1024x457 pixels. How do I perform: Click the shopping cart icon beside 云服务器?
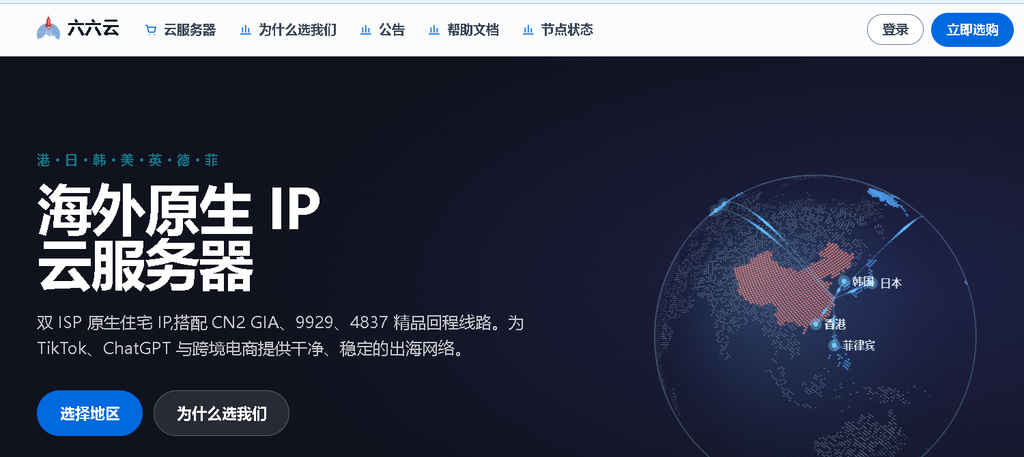tap(151, 30)
